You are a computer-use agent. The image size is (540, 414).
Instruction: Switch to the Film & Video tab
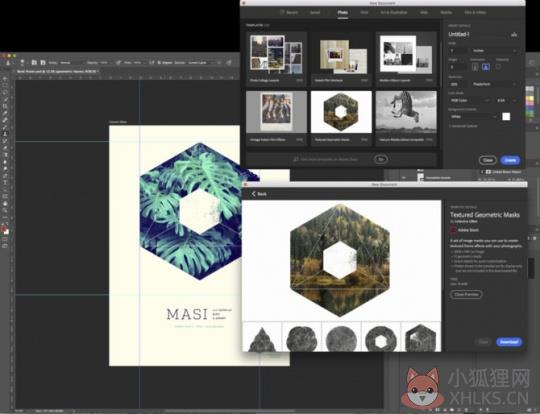(x=475, y=12)
